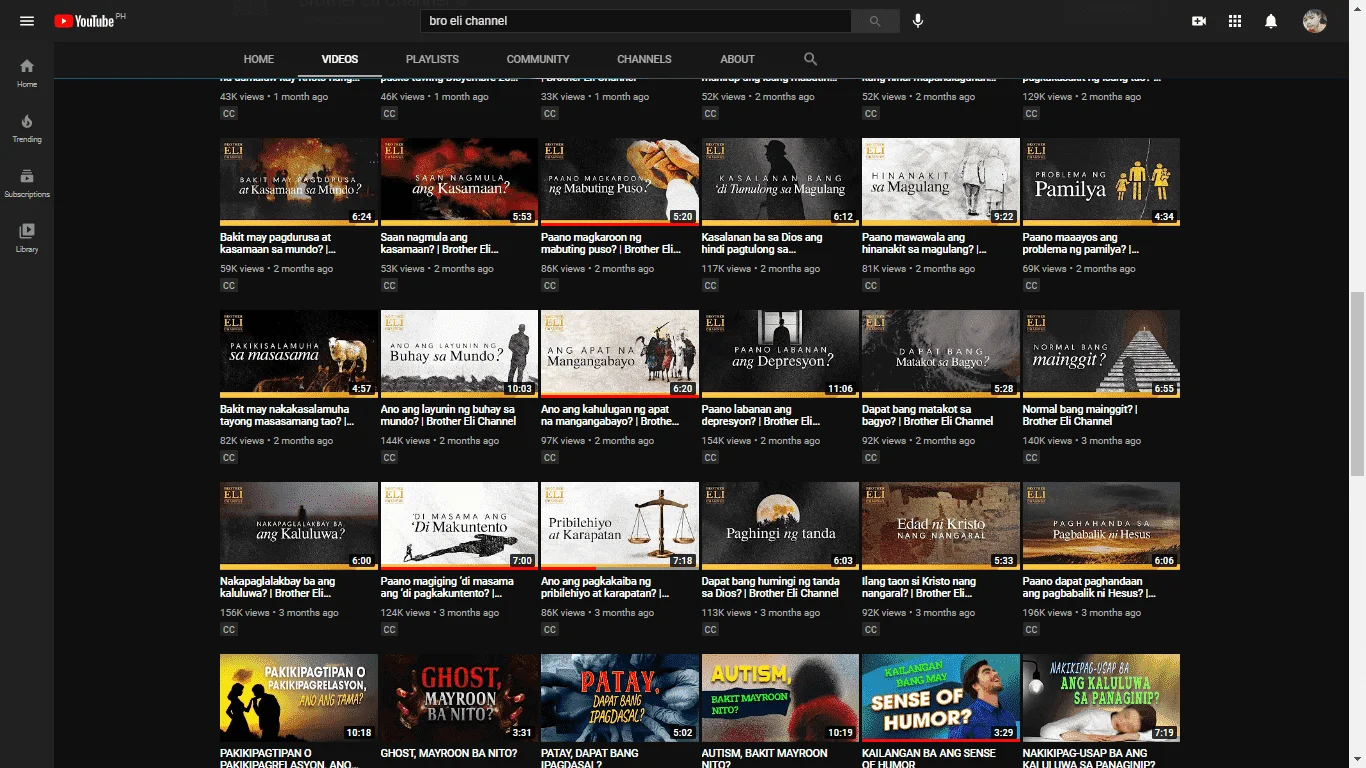Open 'Patay, Dapat bang Ipagdasal' thumbnail
The height and width of the screenshot is (768, 1366).
tap(620, 698)
